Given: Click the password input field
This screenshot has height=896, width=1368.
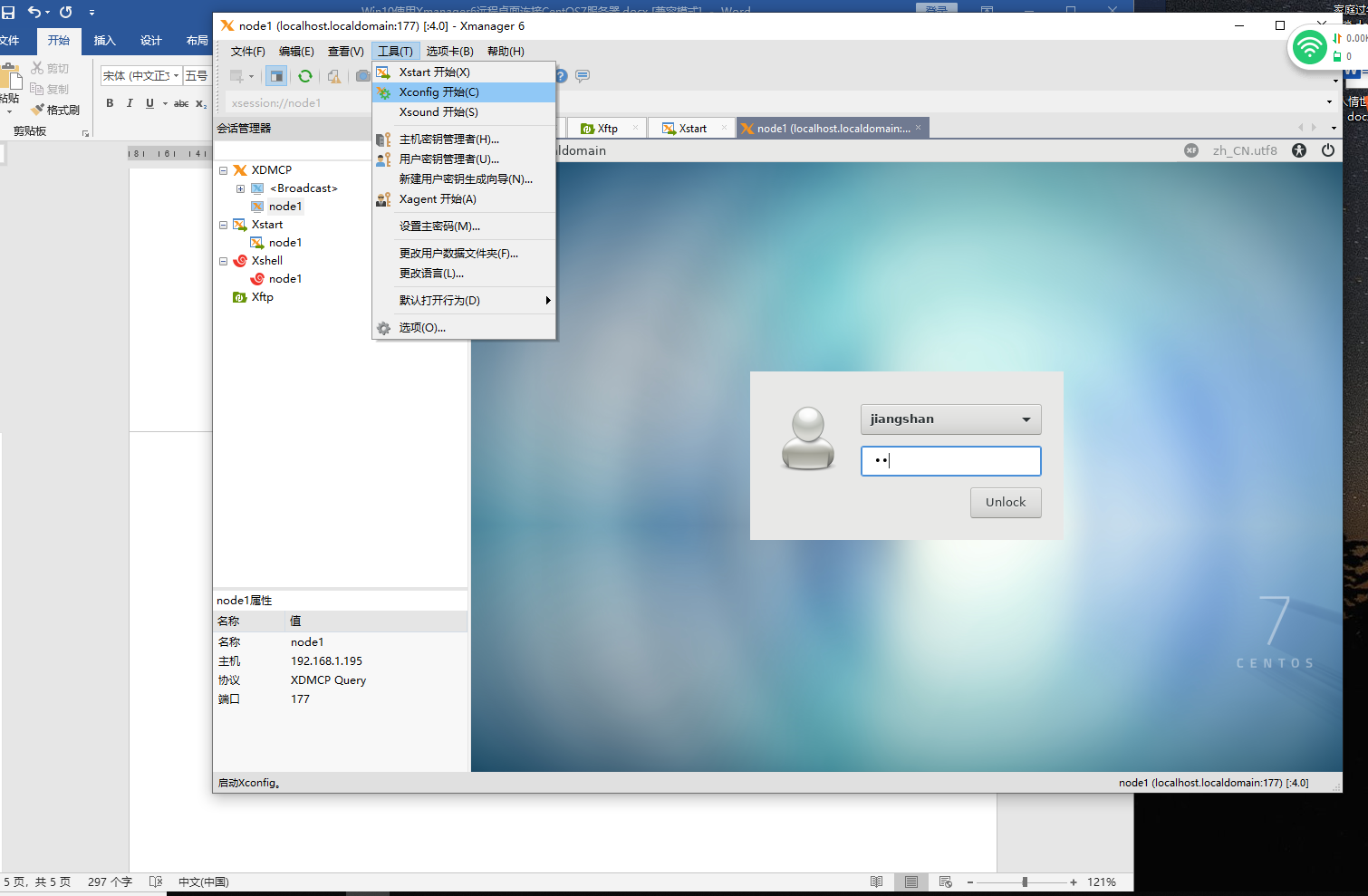Looking at the screenshot, I should [x=950, y=461].
